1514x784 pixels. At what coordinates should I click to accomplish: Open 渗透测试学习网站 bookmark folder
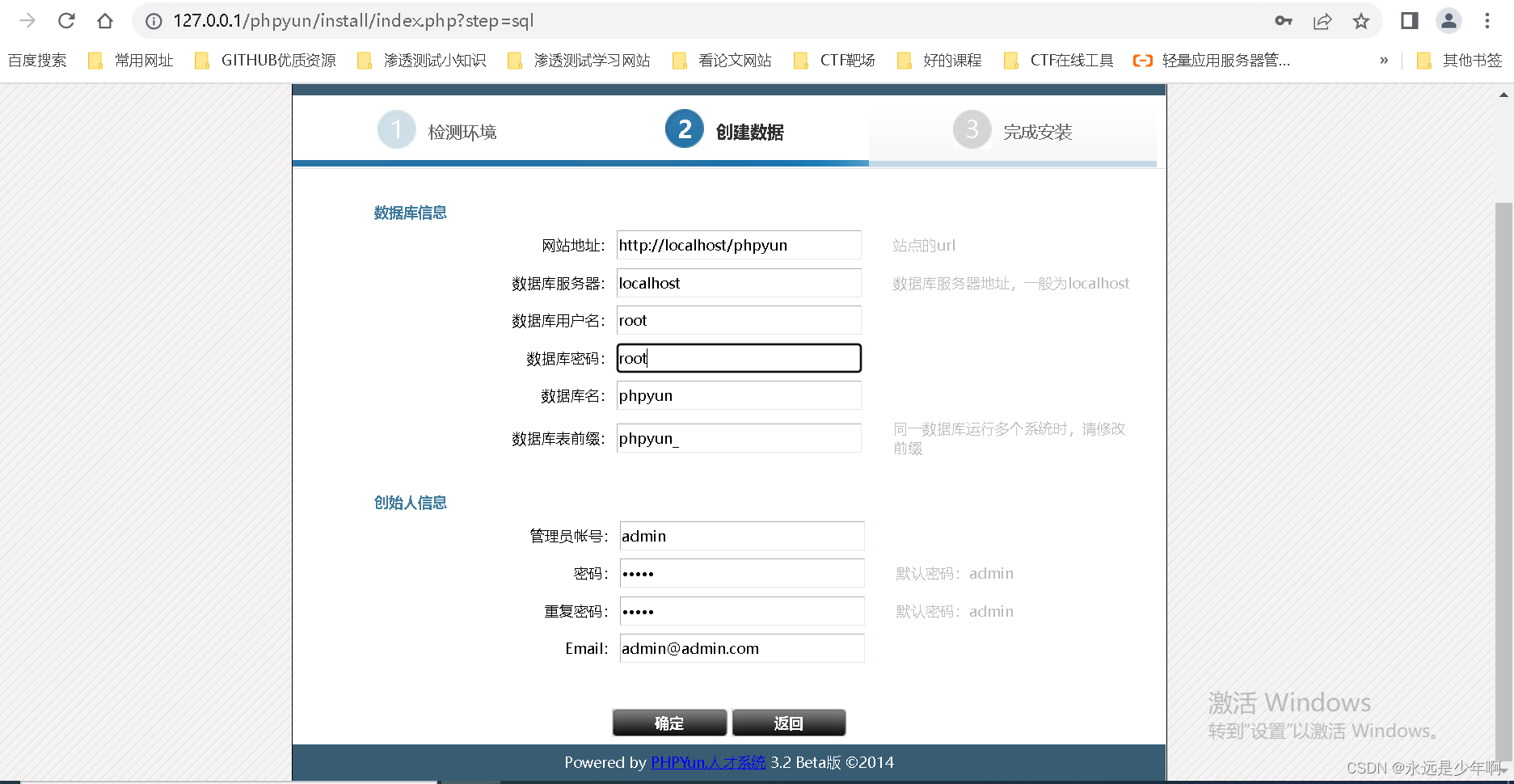click(579, 61)
